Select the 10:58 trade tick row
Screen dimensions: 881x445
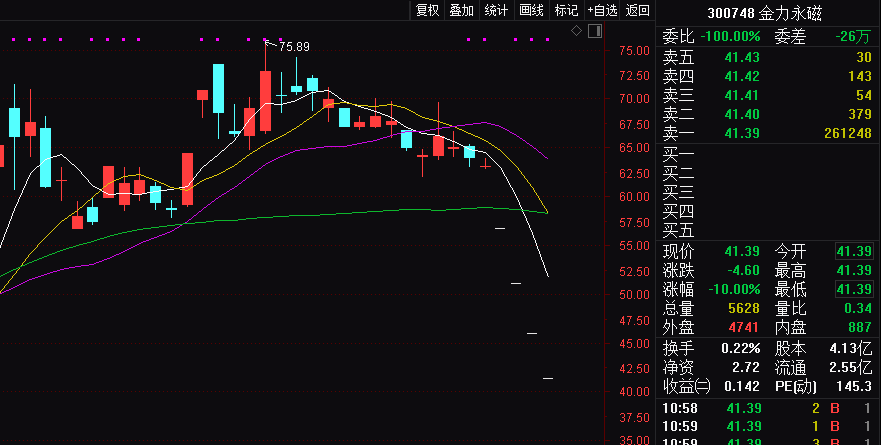coord(768,408)
